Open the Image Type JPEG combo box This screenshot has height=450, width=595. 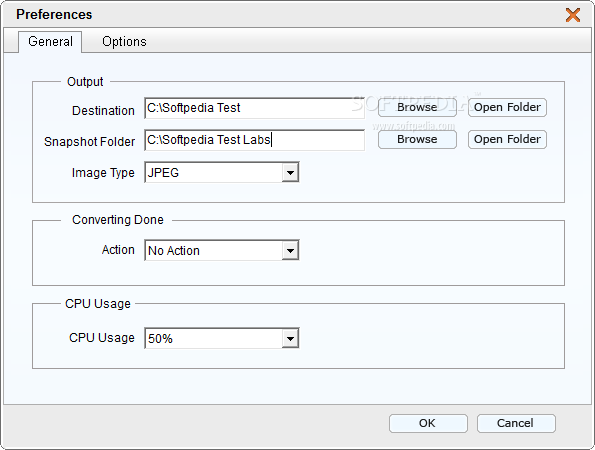click(222, 172)
